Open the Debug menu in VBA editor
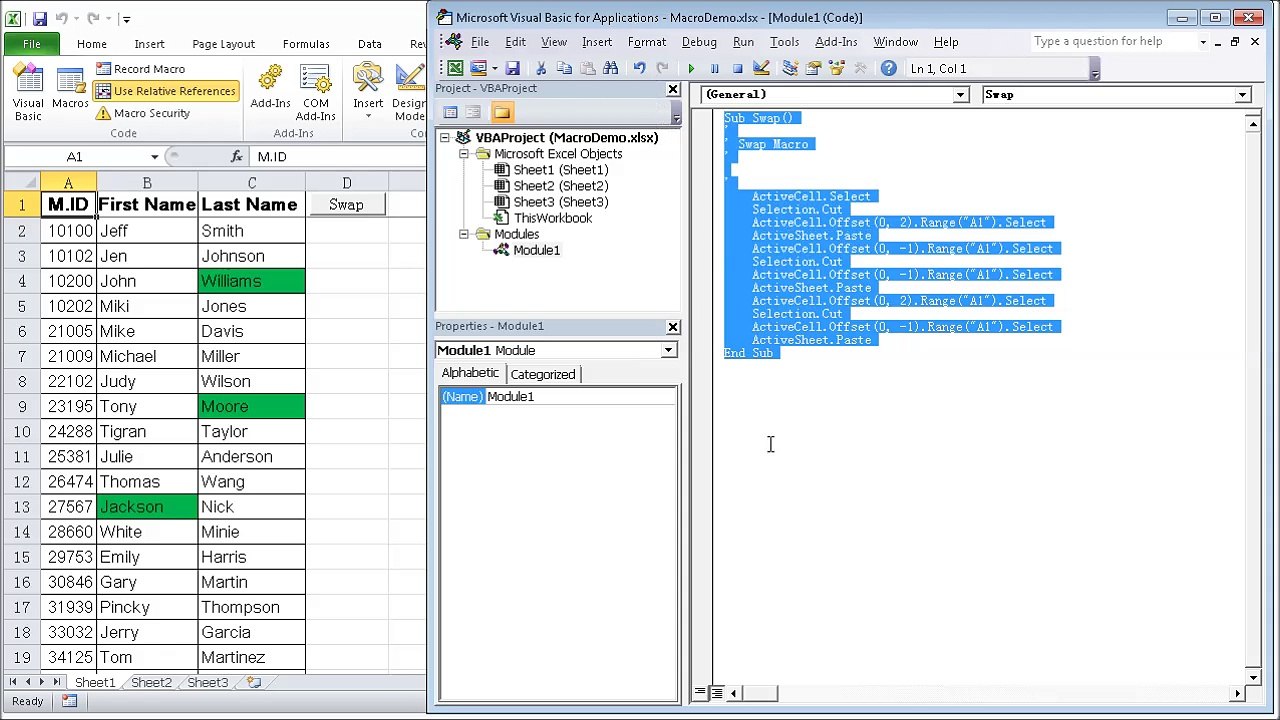 click(x=699, y=42)
